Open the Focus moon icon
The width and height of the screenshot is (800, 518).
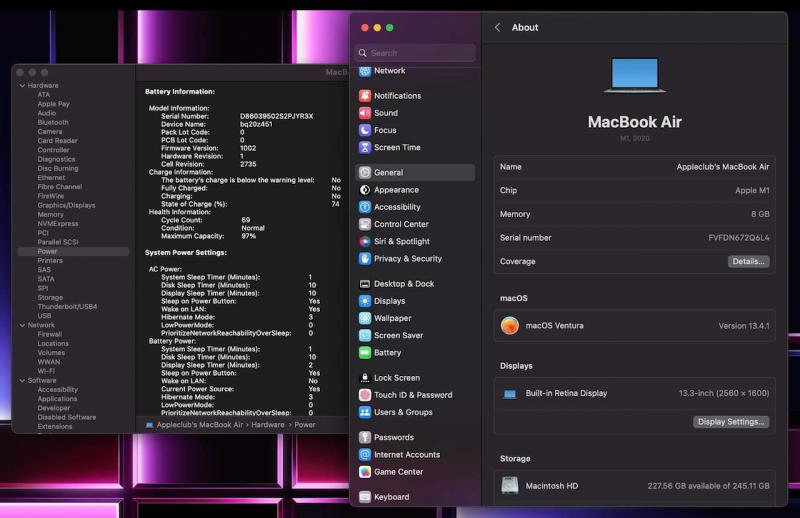point(364,130)
